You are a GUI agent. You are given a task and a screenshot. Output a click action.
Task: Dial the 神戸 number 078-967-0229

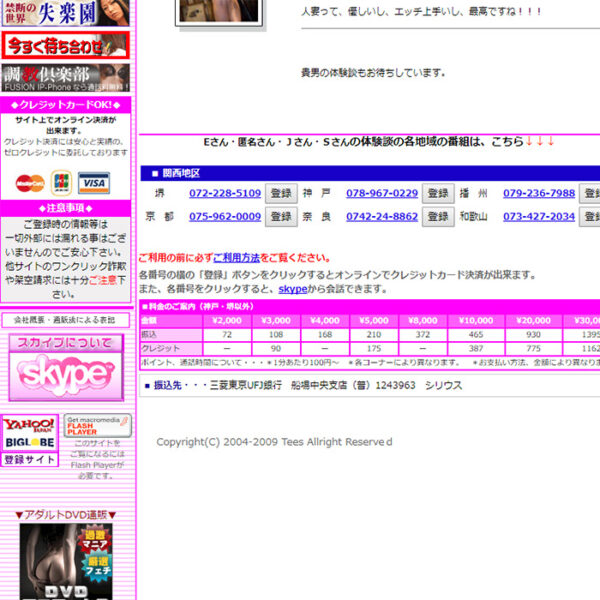point(382,193)
